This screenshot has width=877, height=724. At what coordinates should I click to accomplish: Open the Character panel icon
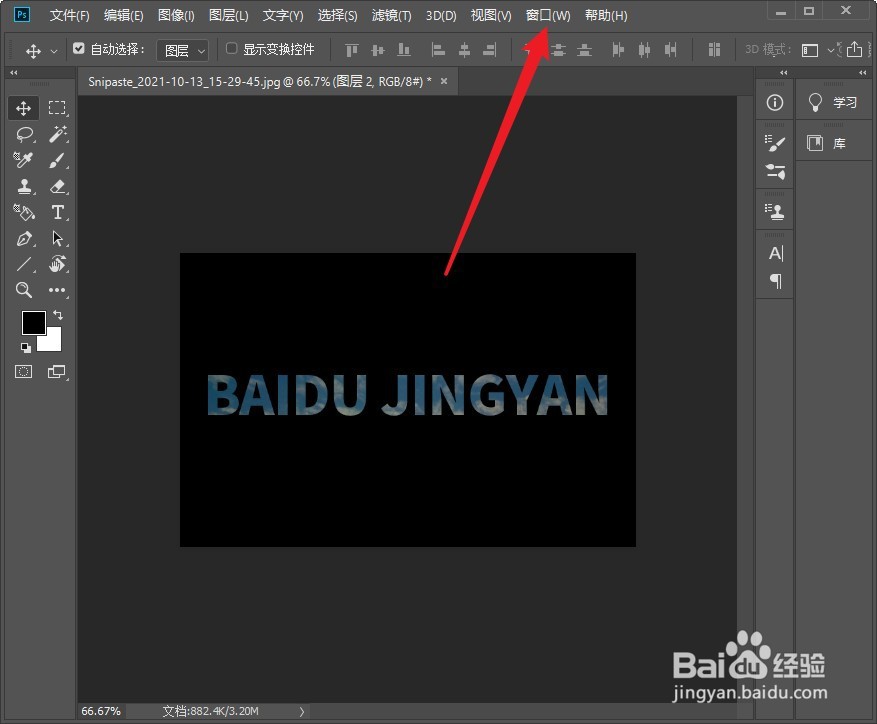click(776, 253)
